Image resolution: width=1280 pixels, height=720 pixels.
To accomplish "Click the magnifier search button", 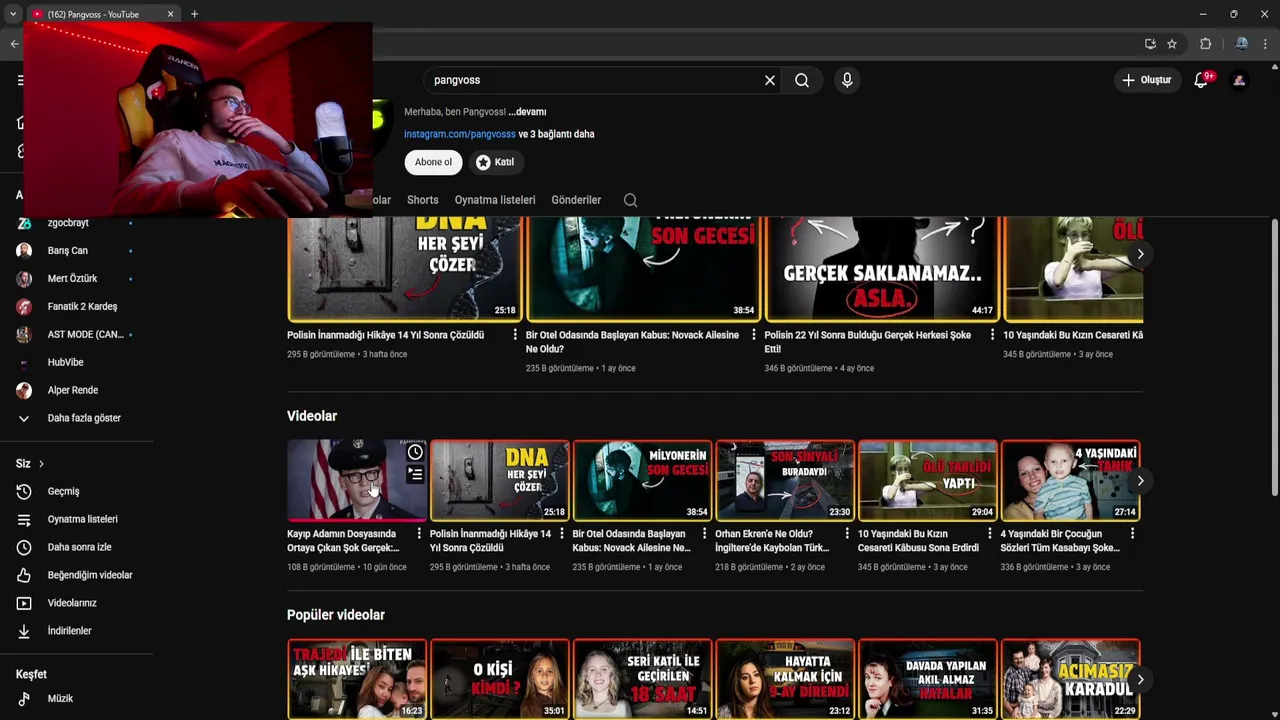I will (802, 80).
